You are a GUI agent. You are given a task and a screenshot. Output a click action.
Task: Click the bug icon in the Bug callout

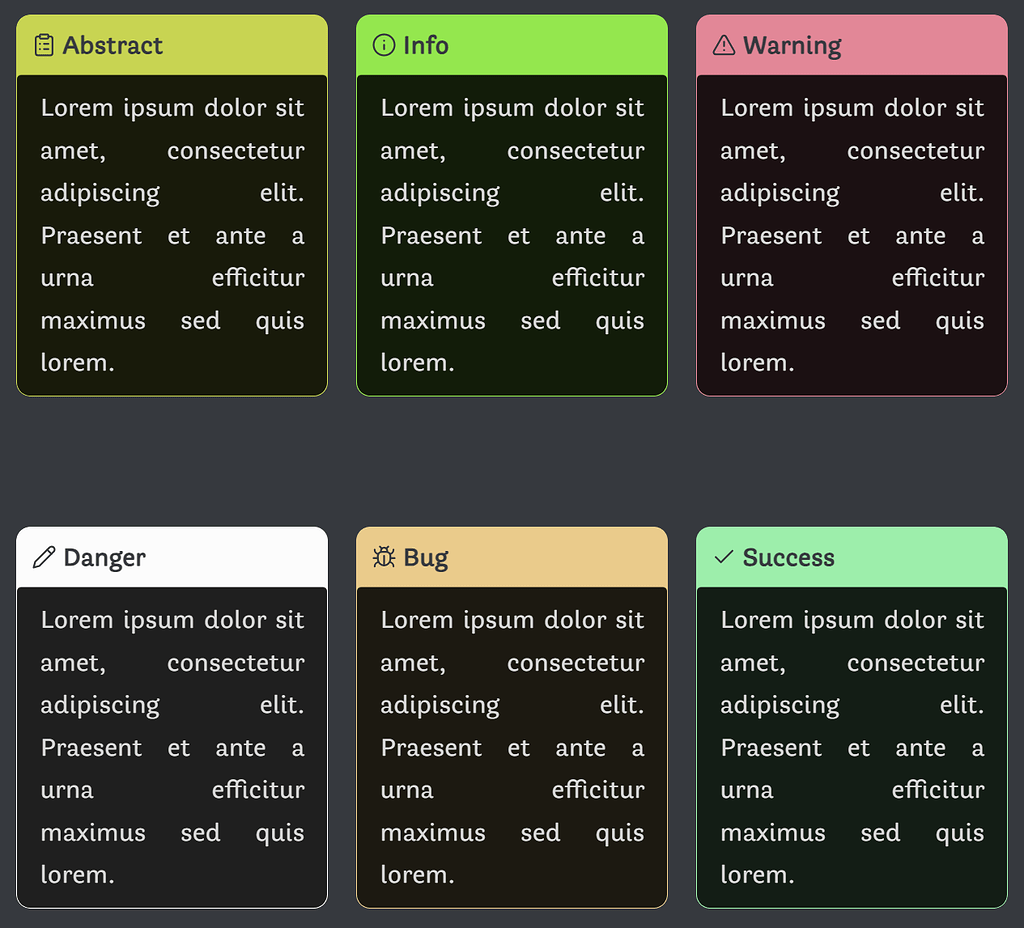[x=383, y=556]
